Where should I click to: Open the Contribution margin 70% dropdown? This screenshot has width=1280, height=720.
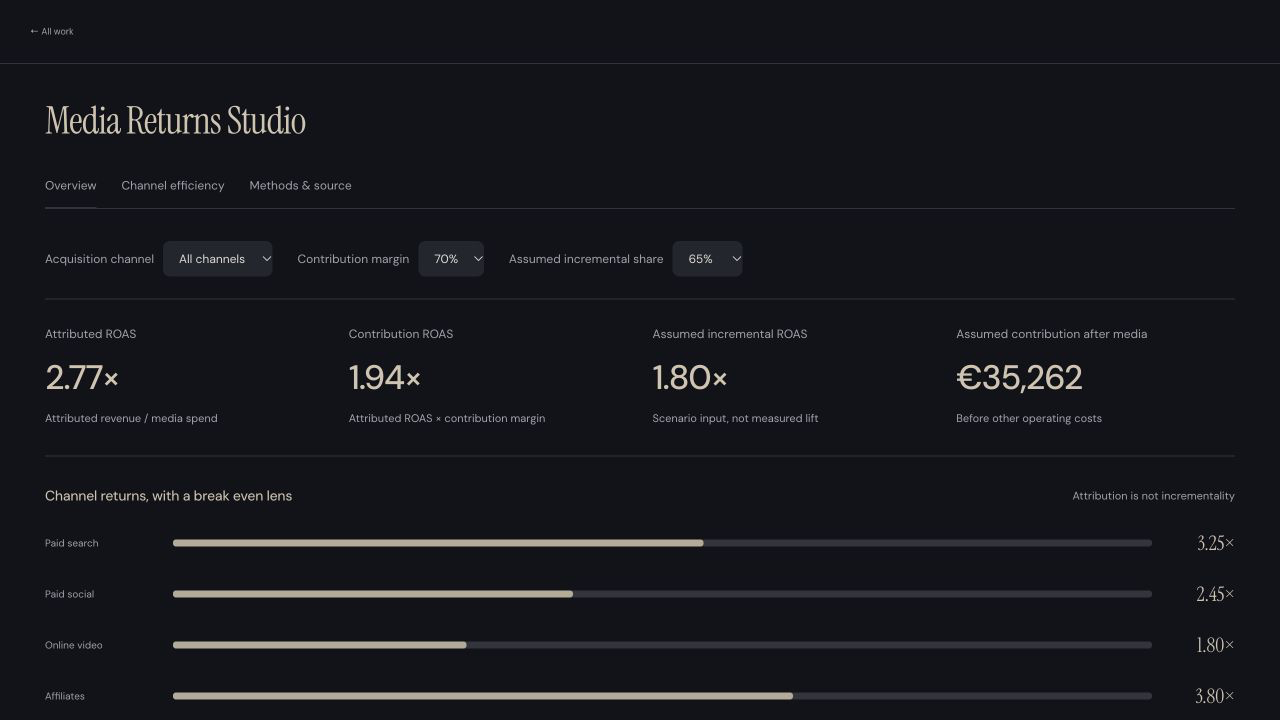click(x=451, y=259)
